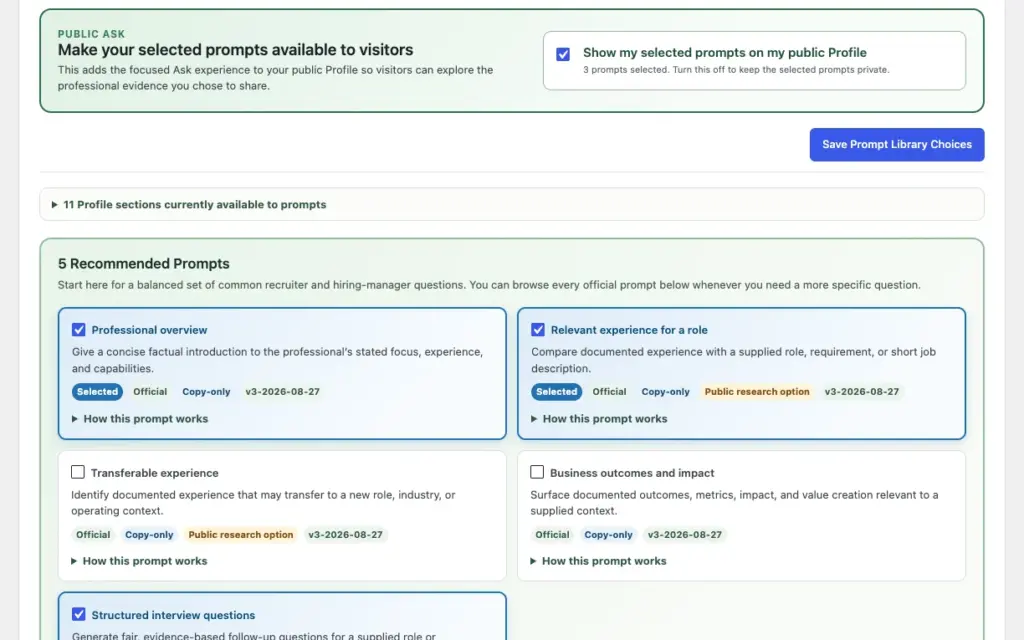The height and width of the screenshot is (640, 1024).
Task: Uncheck Show my selected prompts on public Profile
Action: point(563,54)
